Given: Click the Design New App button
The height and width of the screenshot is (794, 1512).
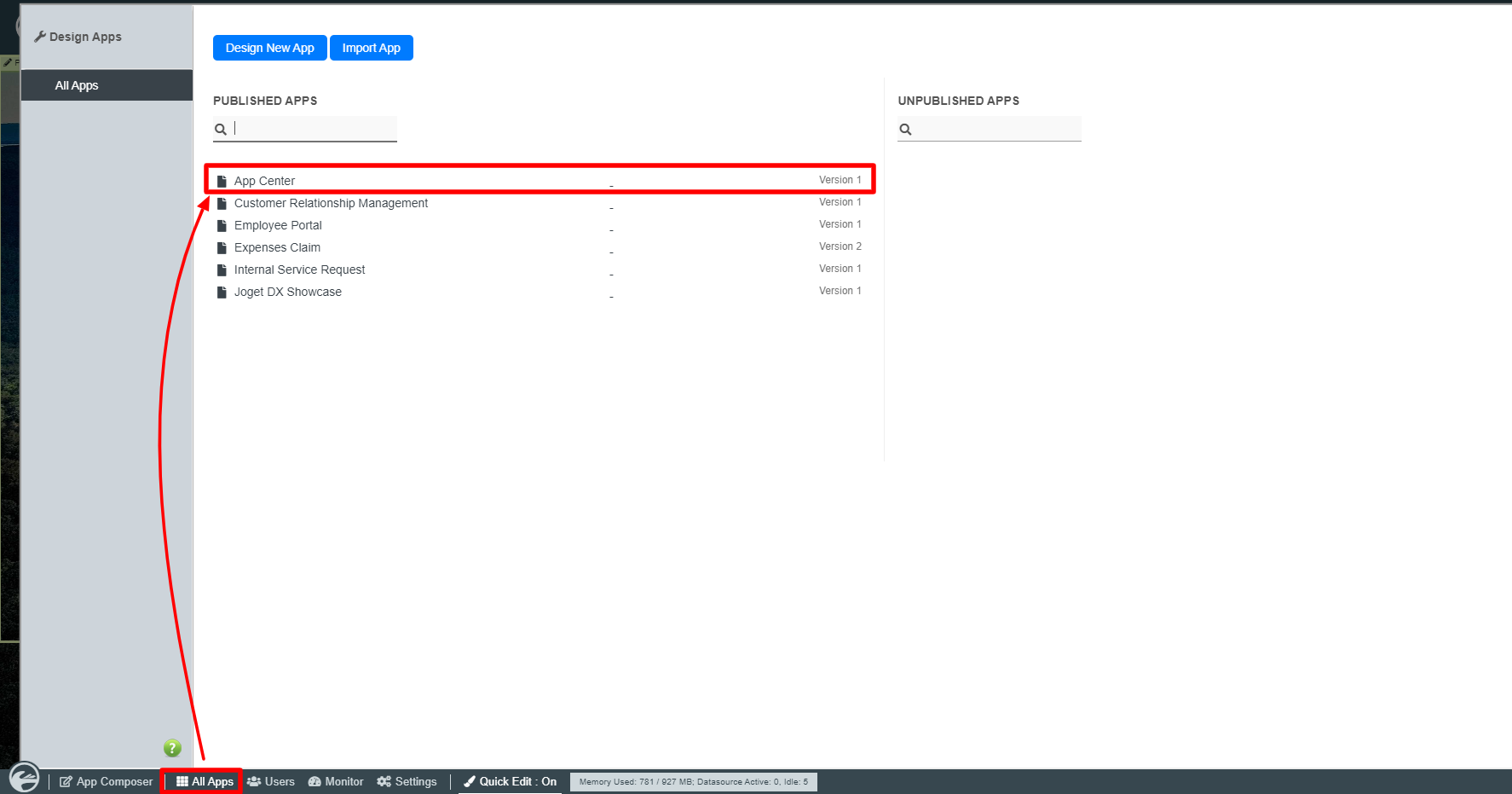Looking at the screenshot, I should pos(269,48).
